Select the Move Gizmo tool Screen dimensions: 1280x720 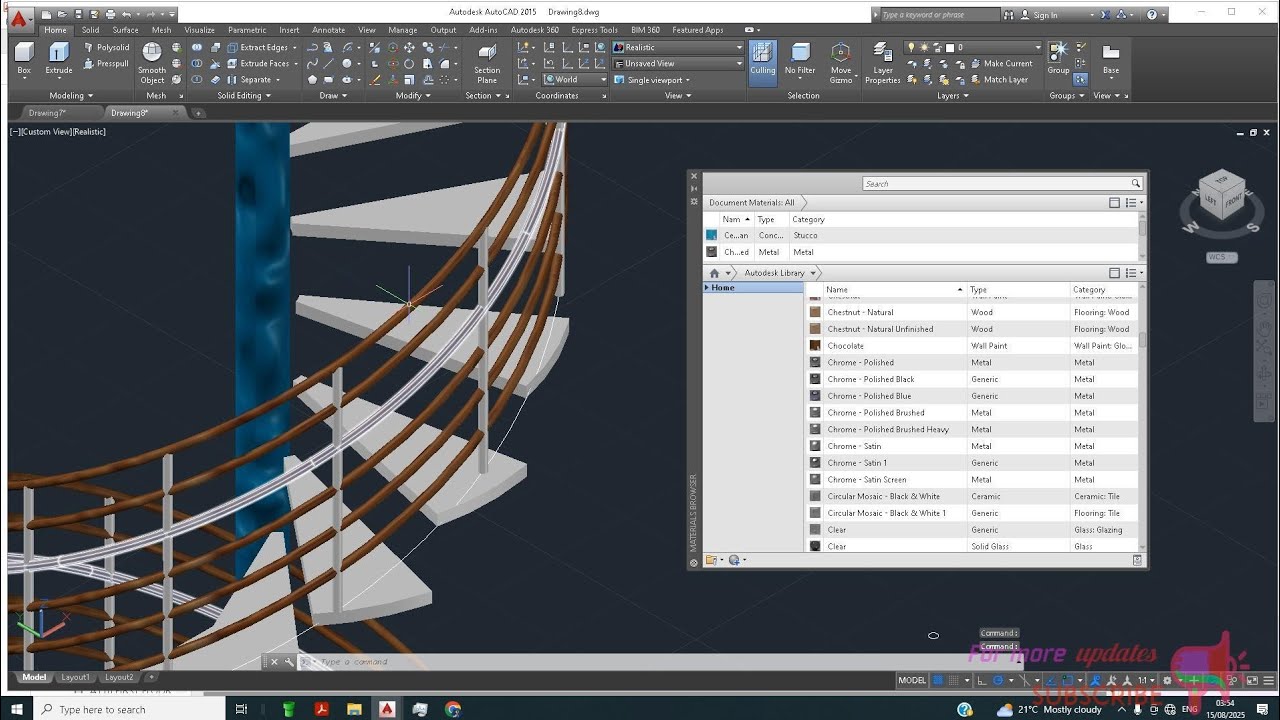point(841,63)
